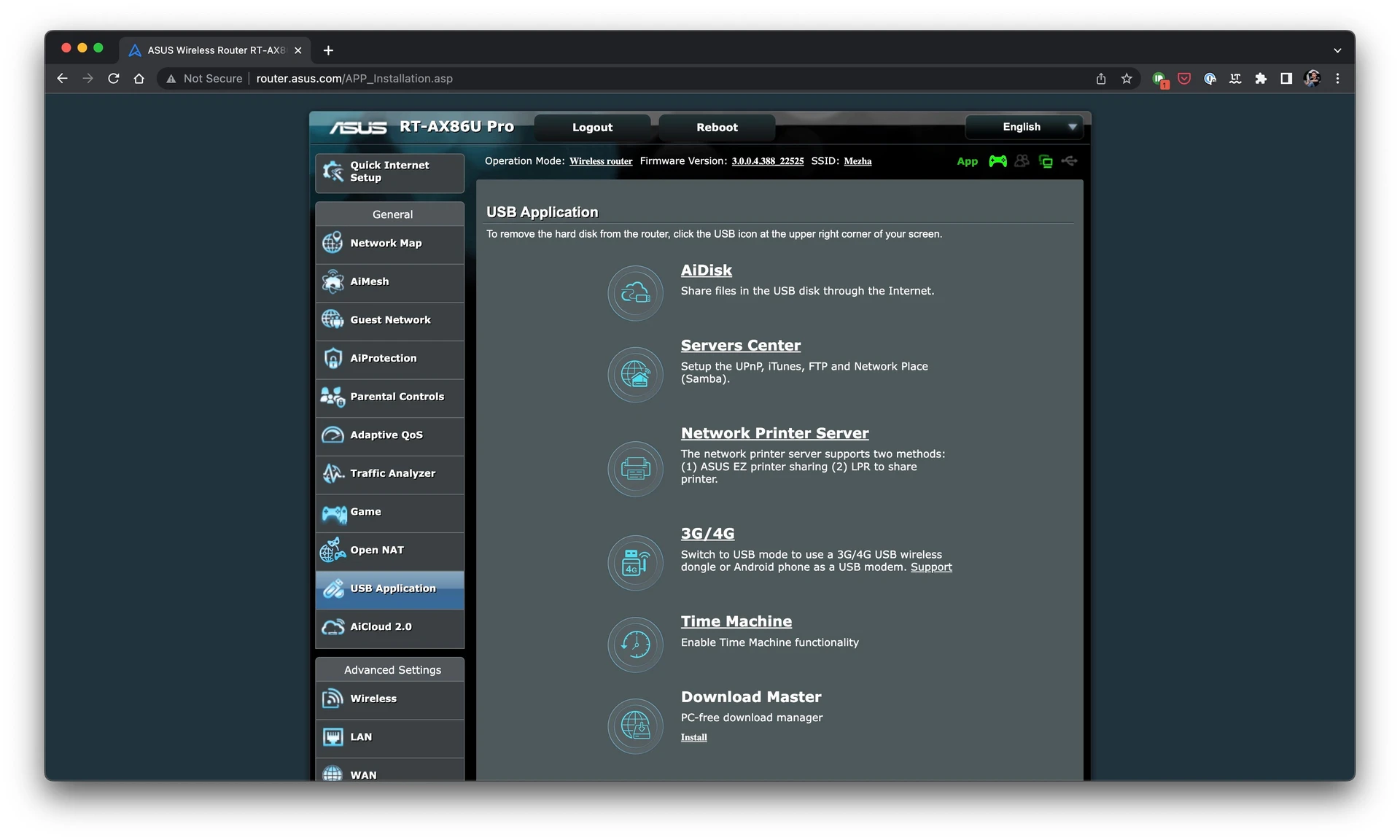Screen dimensions: 1400x840
Task: Open the AiDisk link
Action: 706,271
